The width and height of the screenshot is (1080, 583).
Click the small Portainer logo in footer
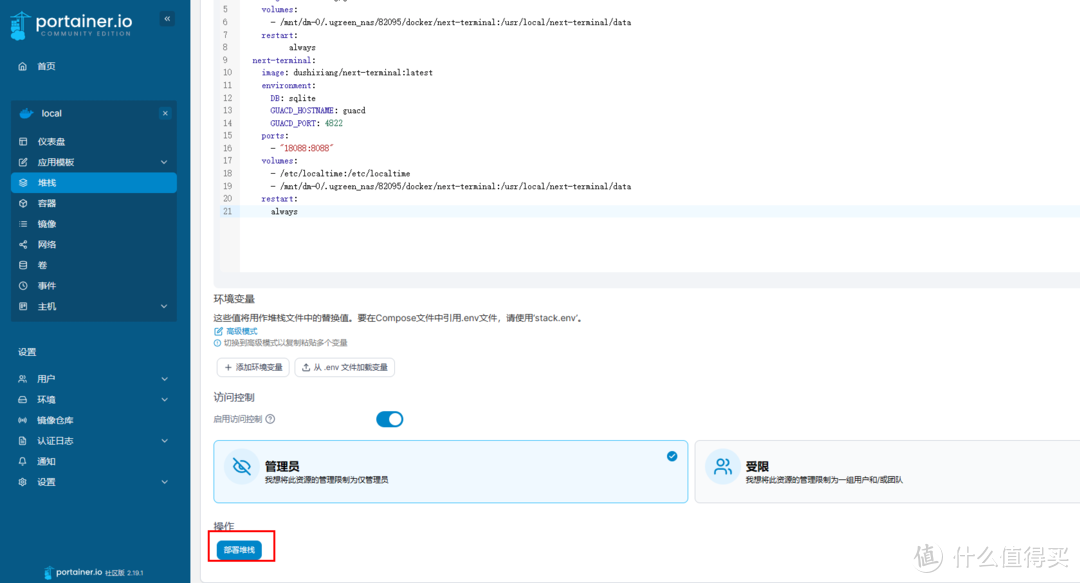[48, 573]
